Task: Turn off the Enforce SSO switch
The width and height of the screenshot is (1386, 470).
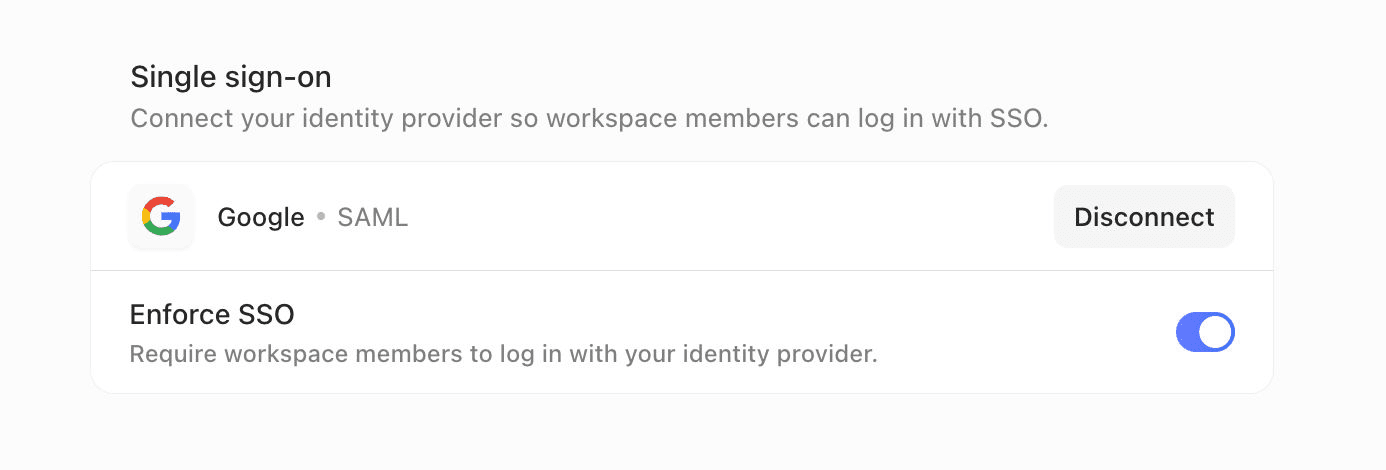Action: click(1205, 332)
